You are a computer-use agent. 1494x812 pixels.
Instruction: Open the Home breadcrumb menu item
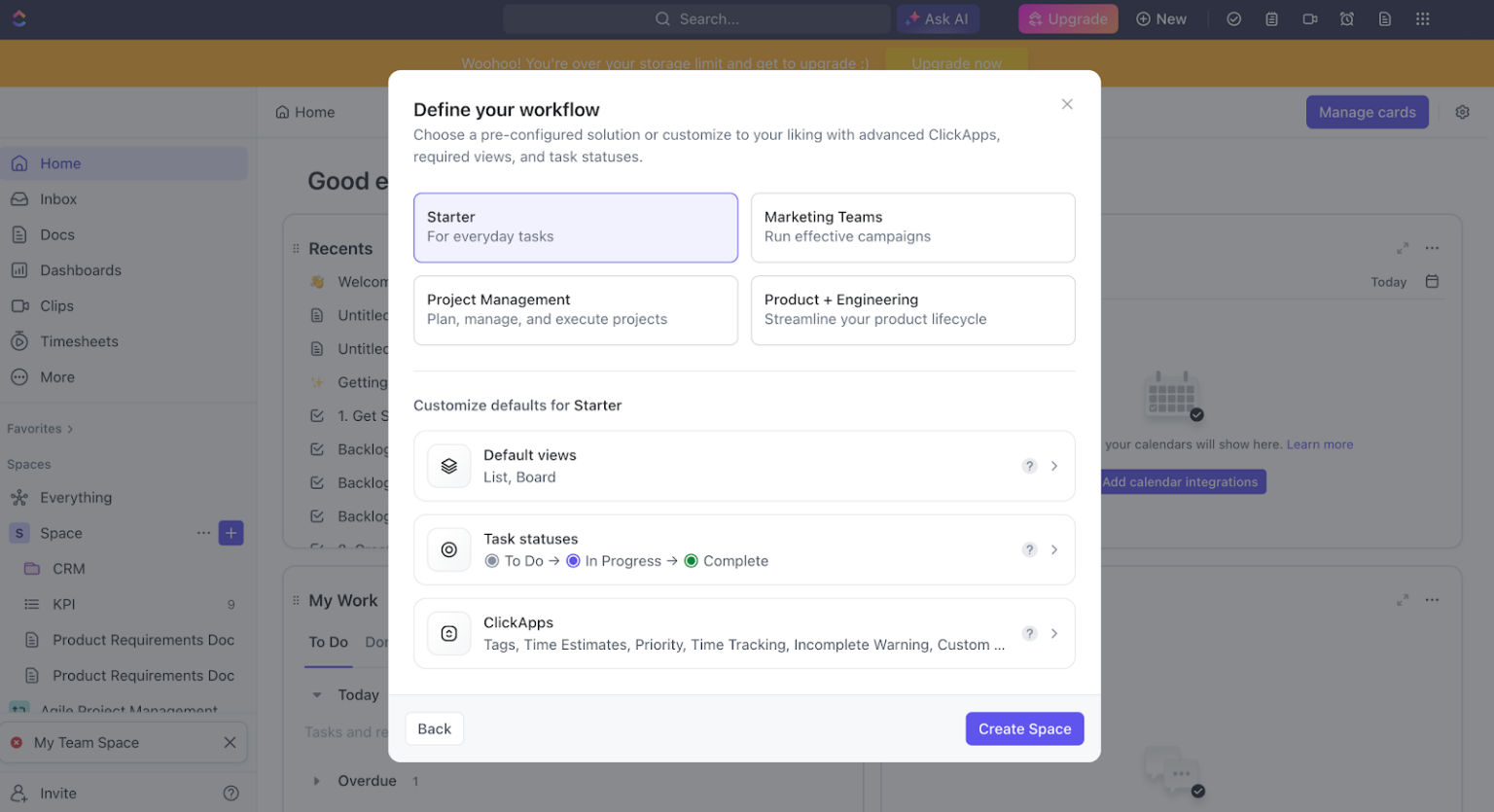point(304,112)
